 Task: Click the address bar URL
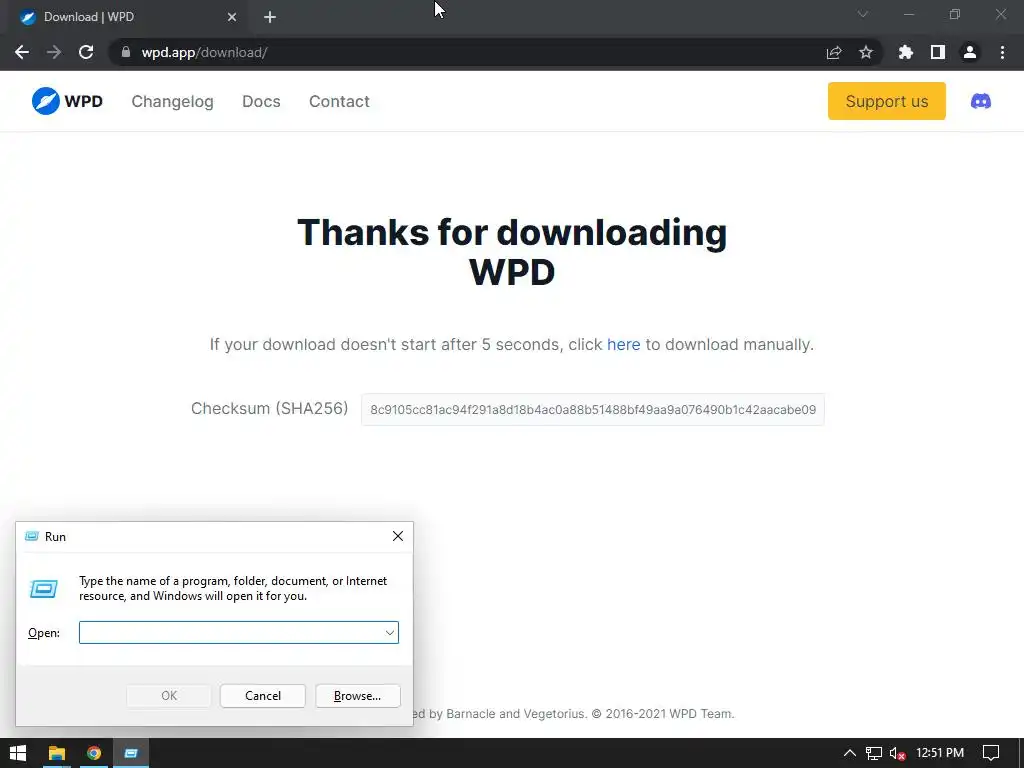pyautogui.click(x=204, y=52)
